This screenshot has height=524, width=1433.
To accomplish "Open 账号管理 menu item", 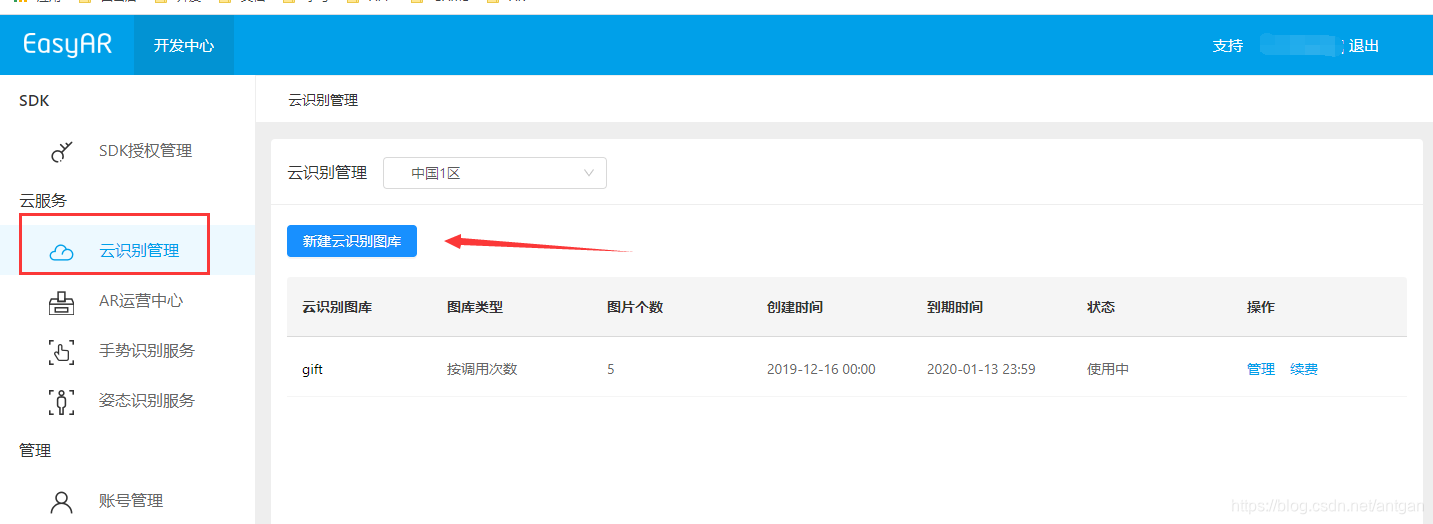I will click(131, 501).
